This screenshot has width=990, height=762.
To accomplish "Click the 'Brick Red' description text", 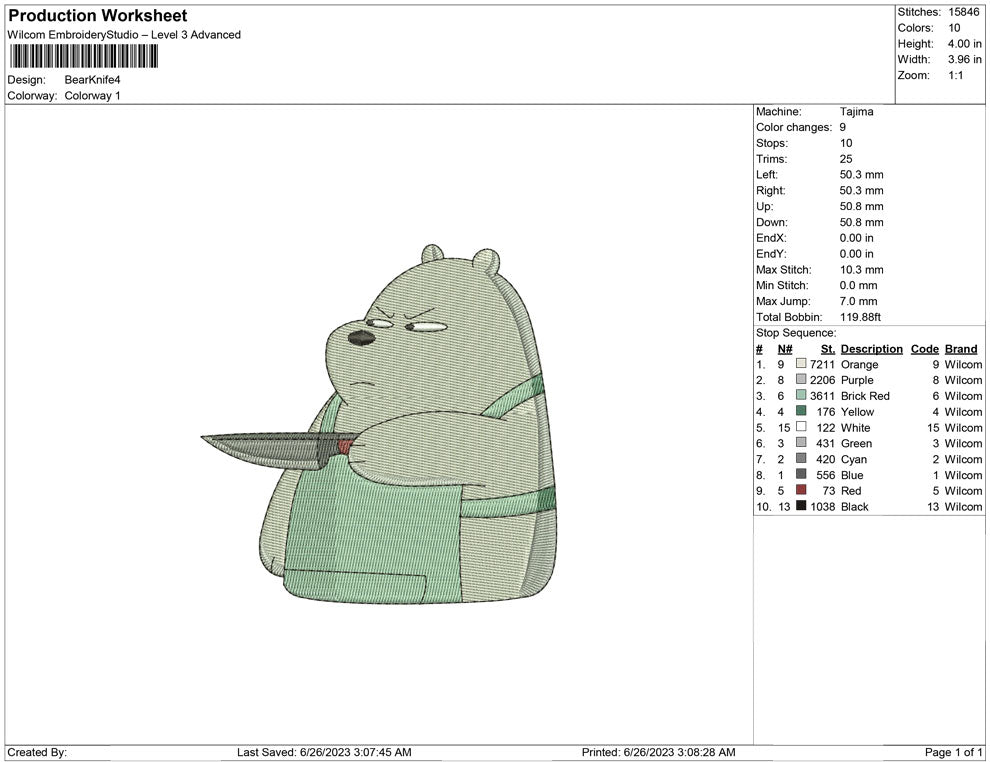I will [x=865, y=396].
